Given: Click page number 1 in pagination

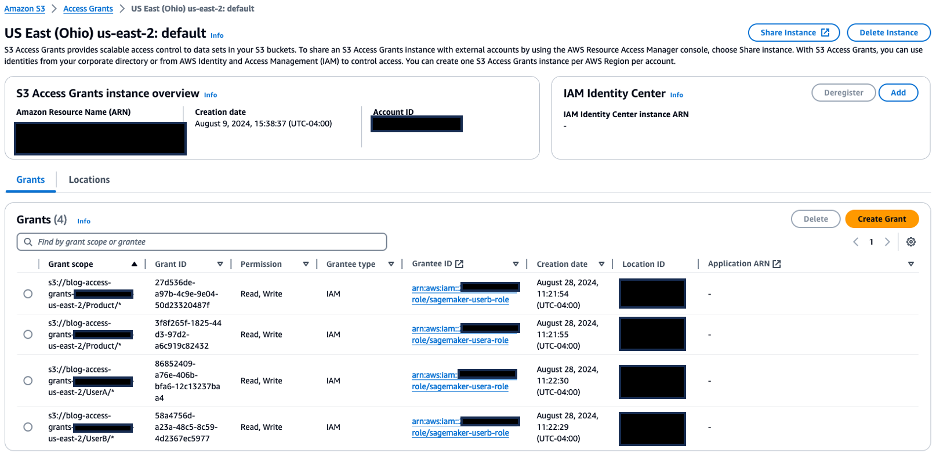Looking at the screenshot, I should click(x=872, y=242).
